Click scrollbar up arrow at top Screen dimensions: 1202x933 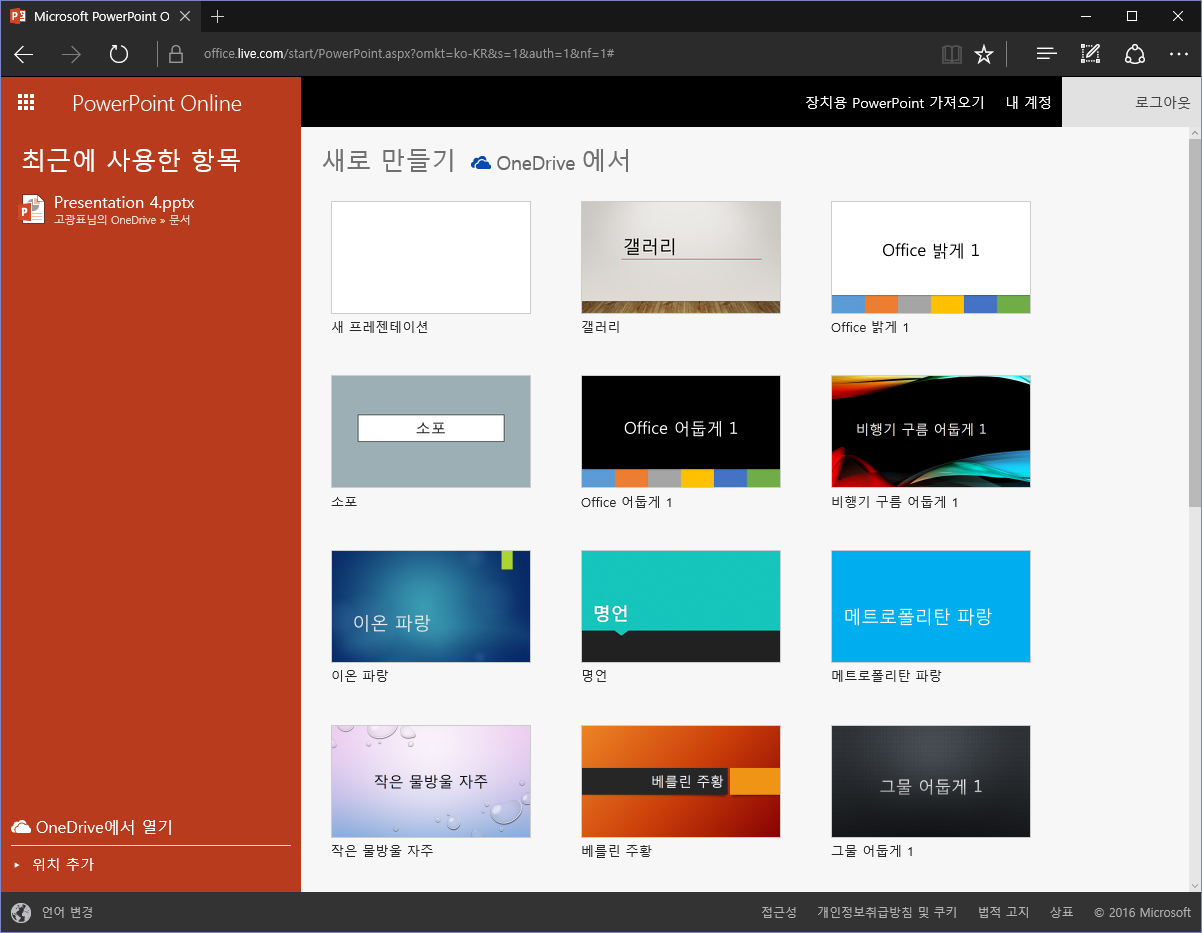(x=1194, y=133)
